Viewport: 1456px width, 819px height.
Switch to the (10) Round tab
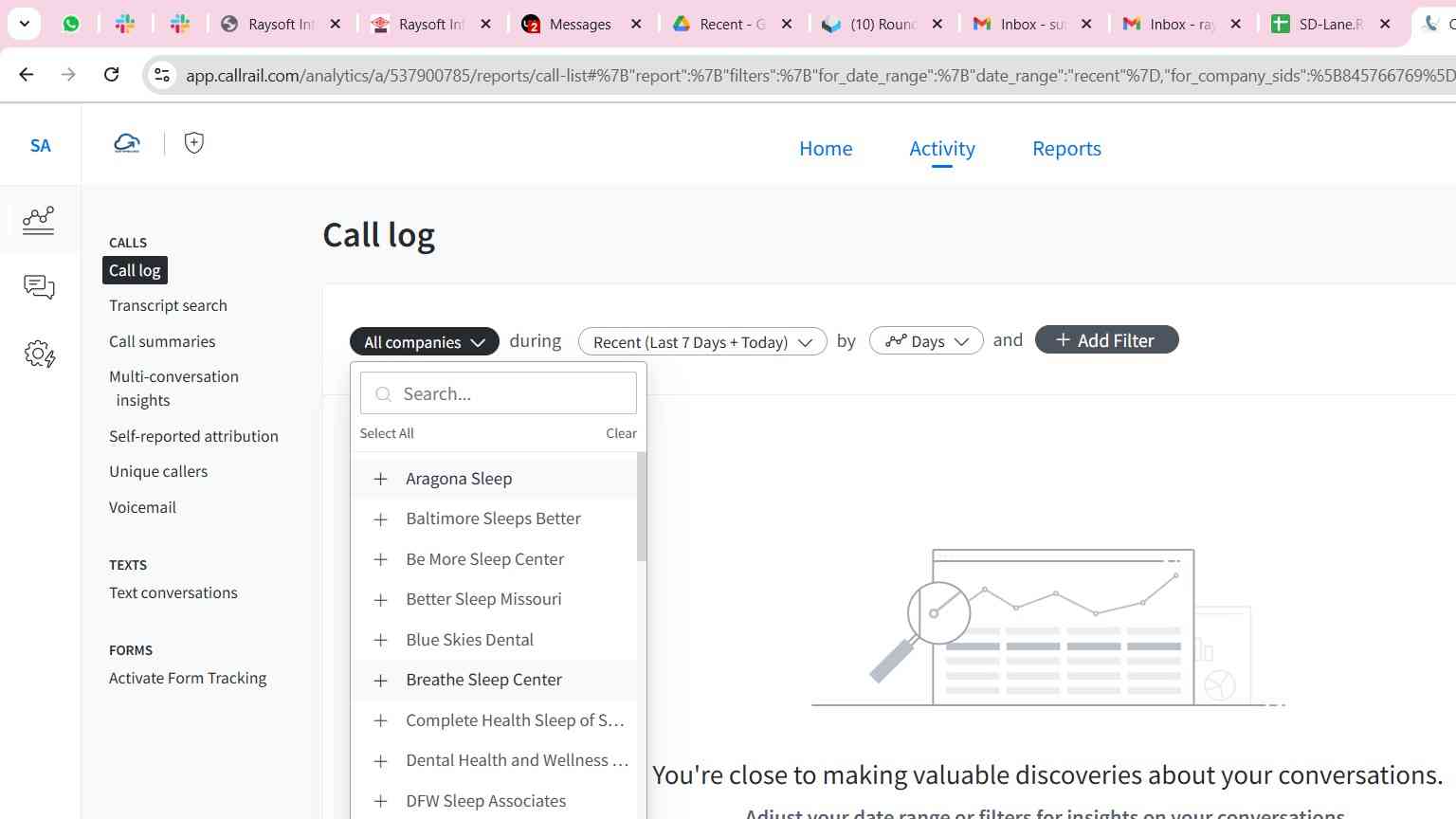(x=881, y=24)
